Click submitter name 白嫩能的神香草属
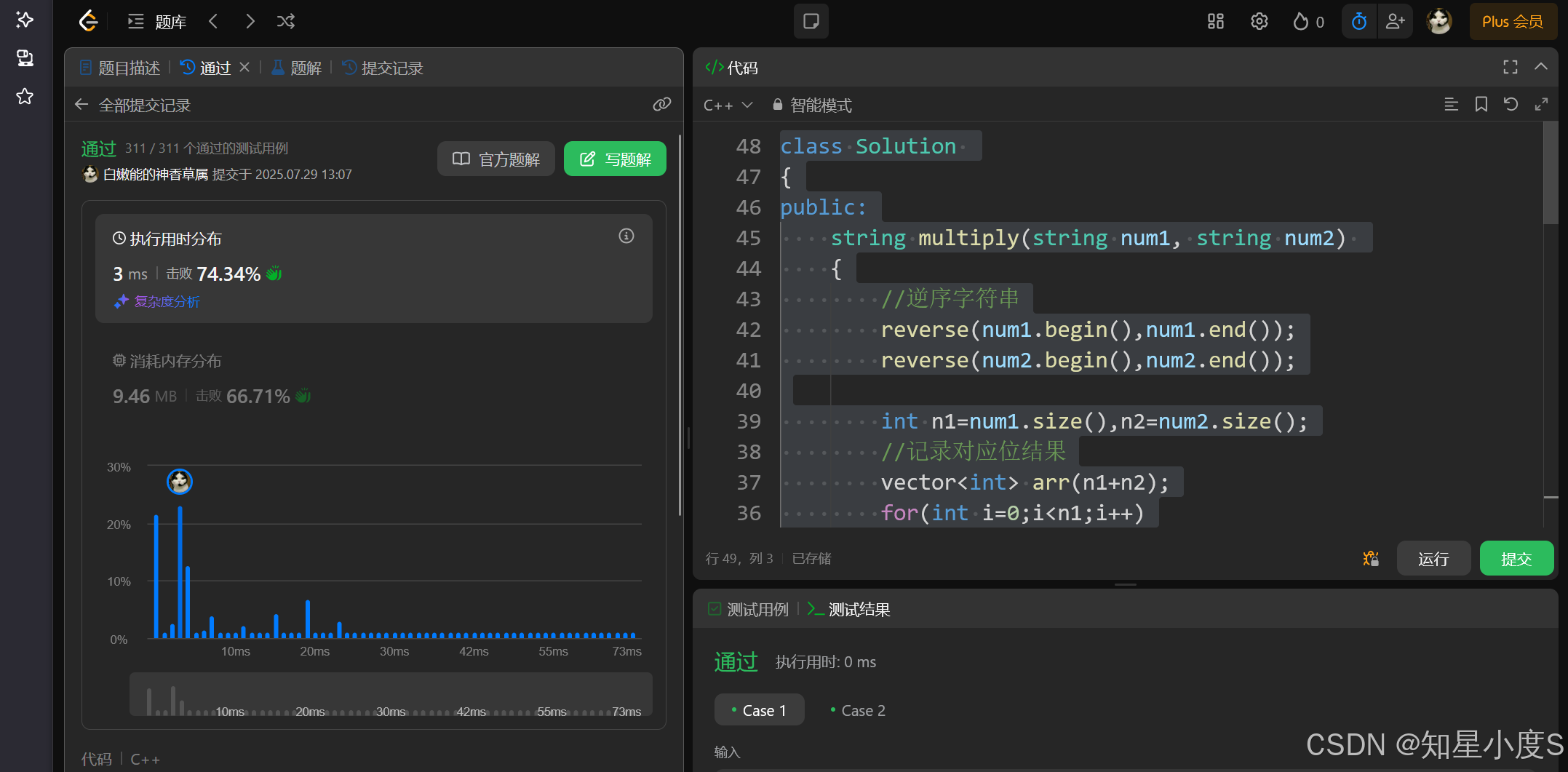 (x=156, y=175)
